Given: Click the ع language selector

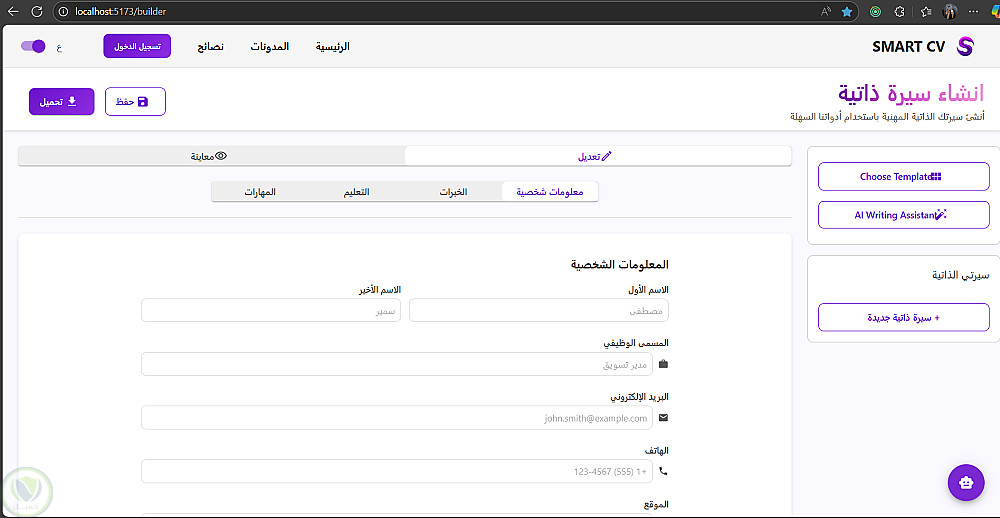Looking at the screenshot, I should point(59,47).
